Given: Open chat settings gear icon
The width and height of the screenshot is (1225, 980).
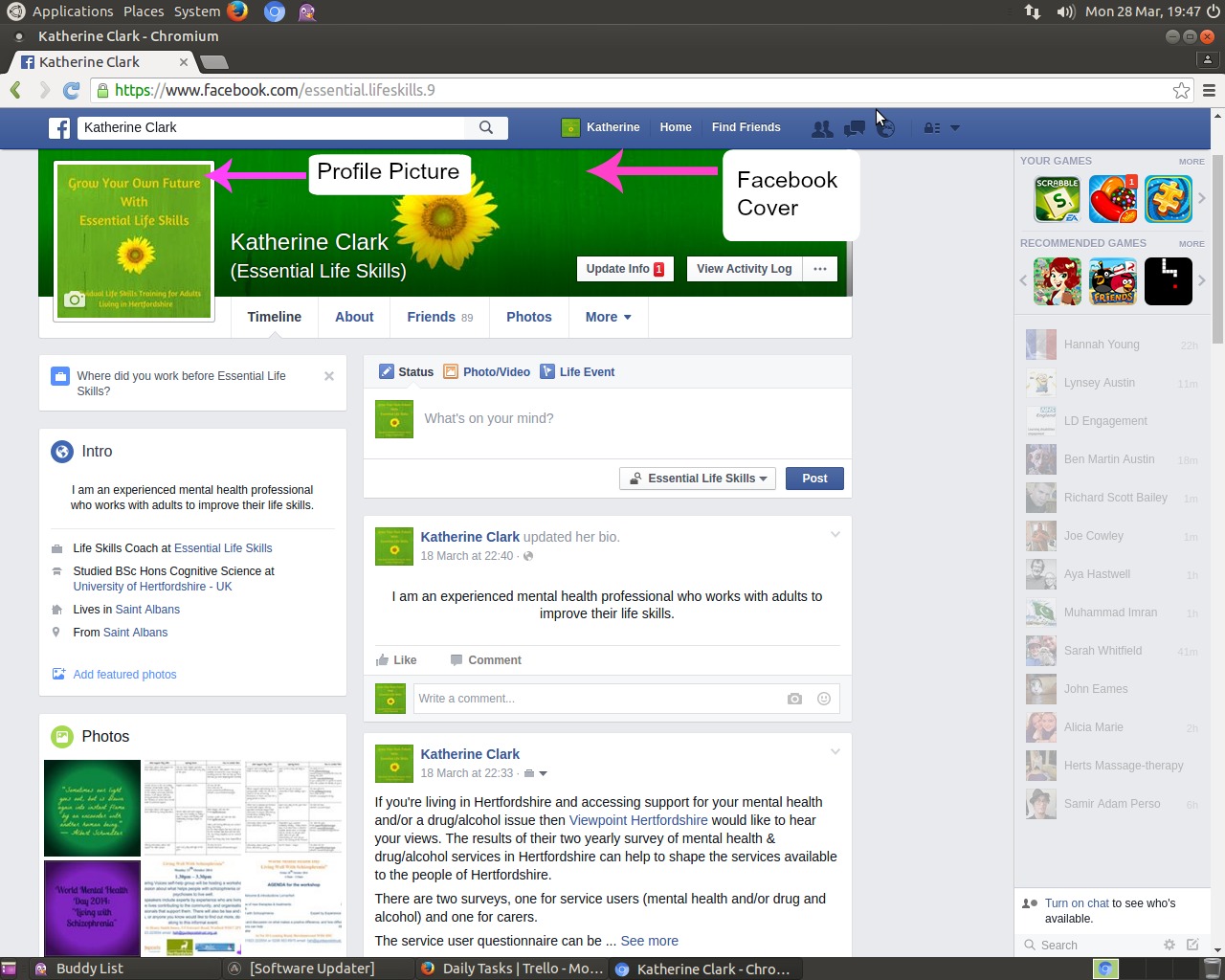Looking at the screenshot, I should 1169,945.
